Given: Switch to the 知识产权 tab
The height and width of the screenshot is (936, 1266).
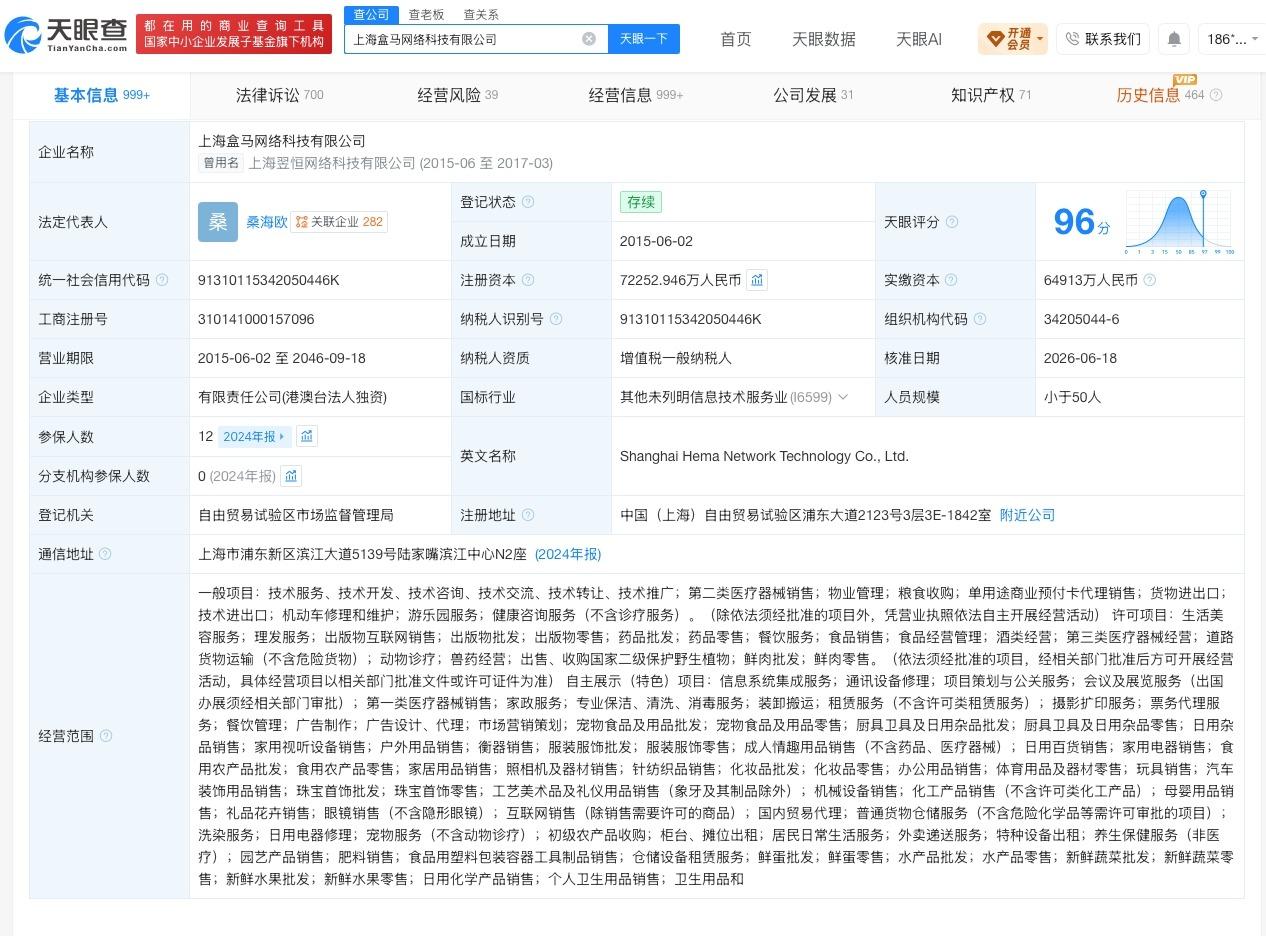Looking at the screenshot, I should coord(991,95).
